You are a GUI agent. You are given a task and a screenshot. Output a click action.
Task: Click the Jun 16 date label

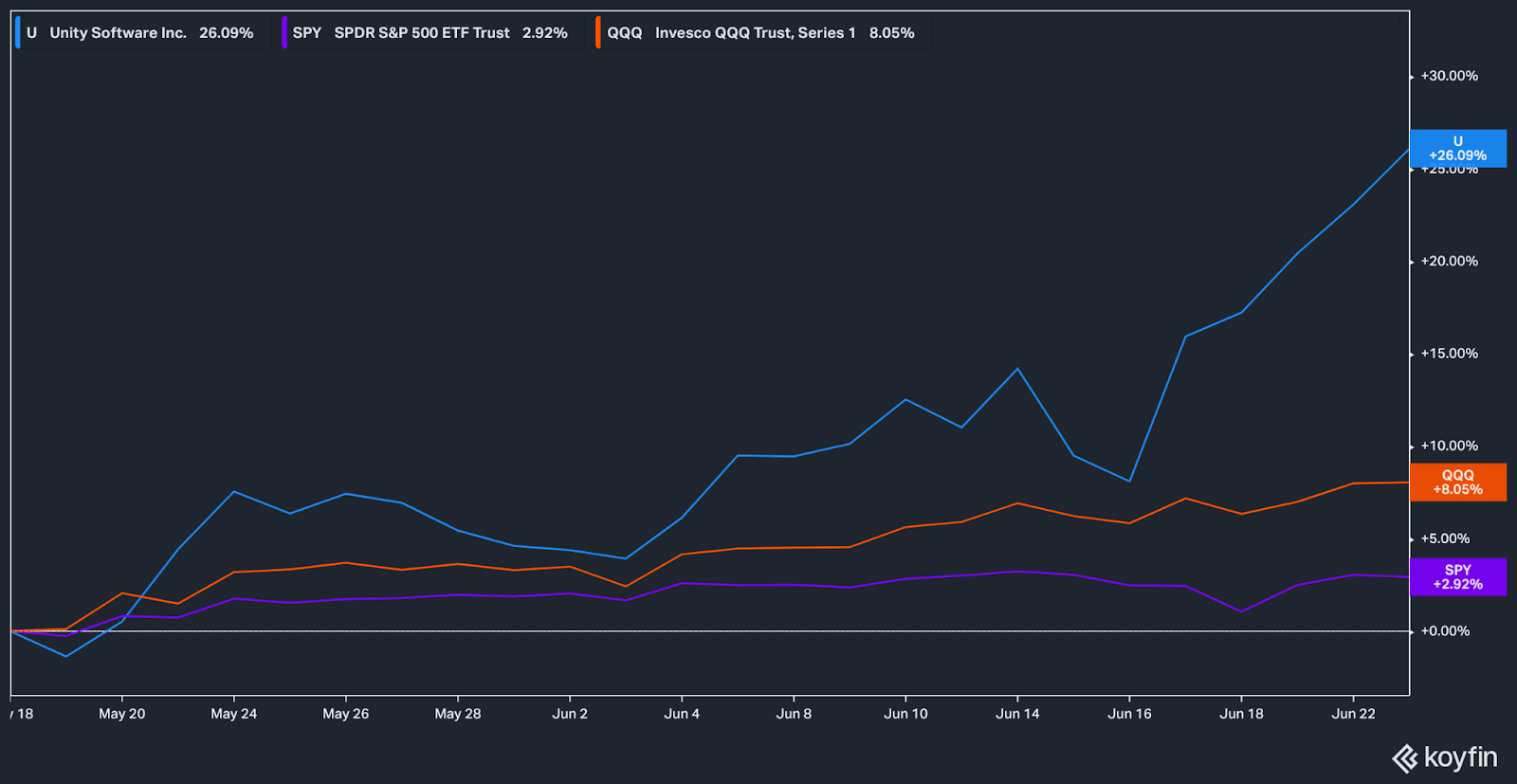1129,714
